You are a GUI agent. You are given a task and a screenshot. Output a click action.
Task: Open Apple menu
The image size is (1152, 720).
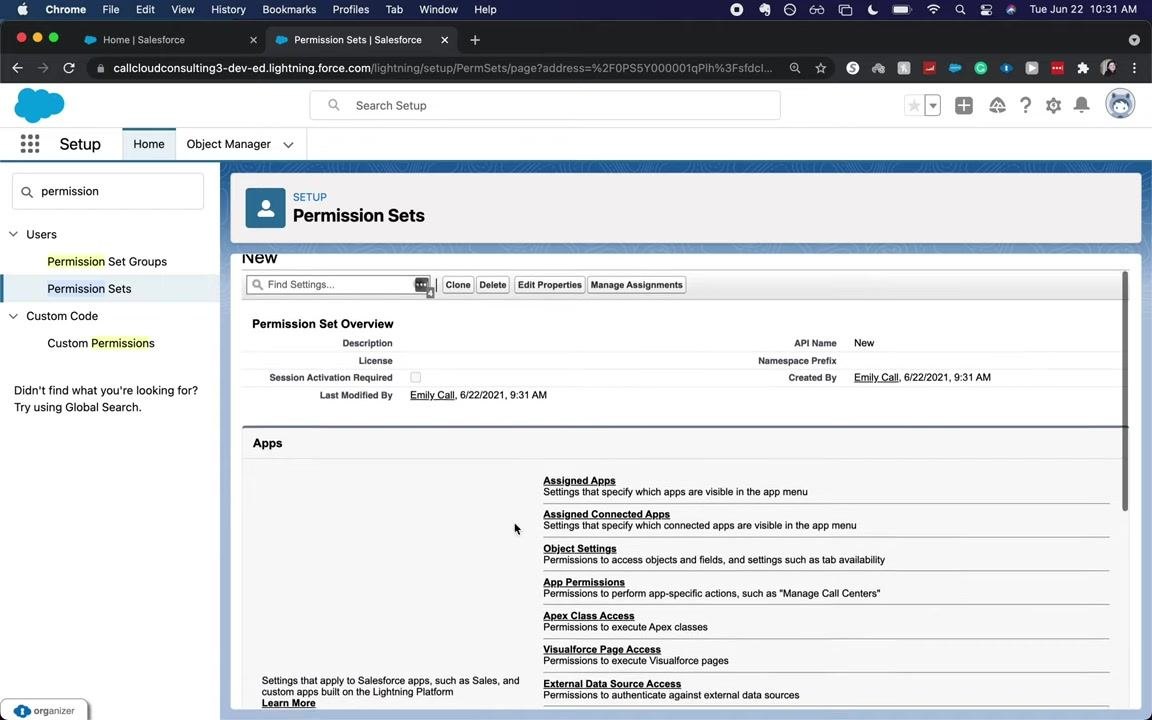point(22,10)
